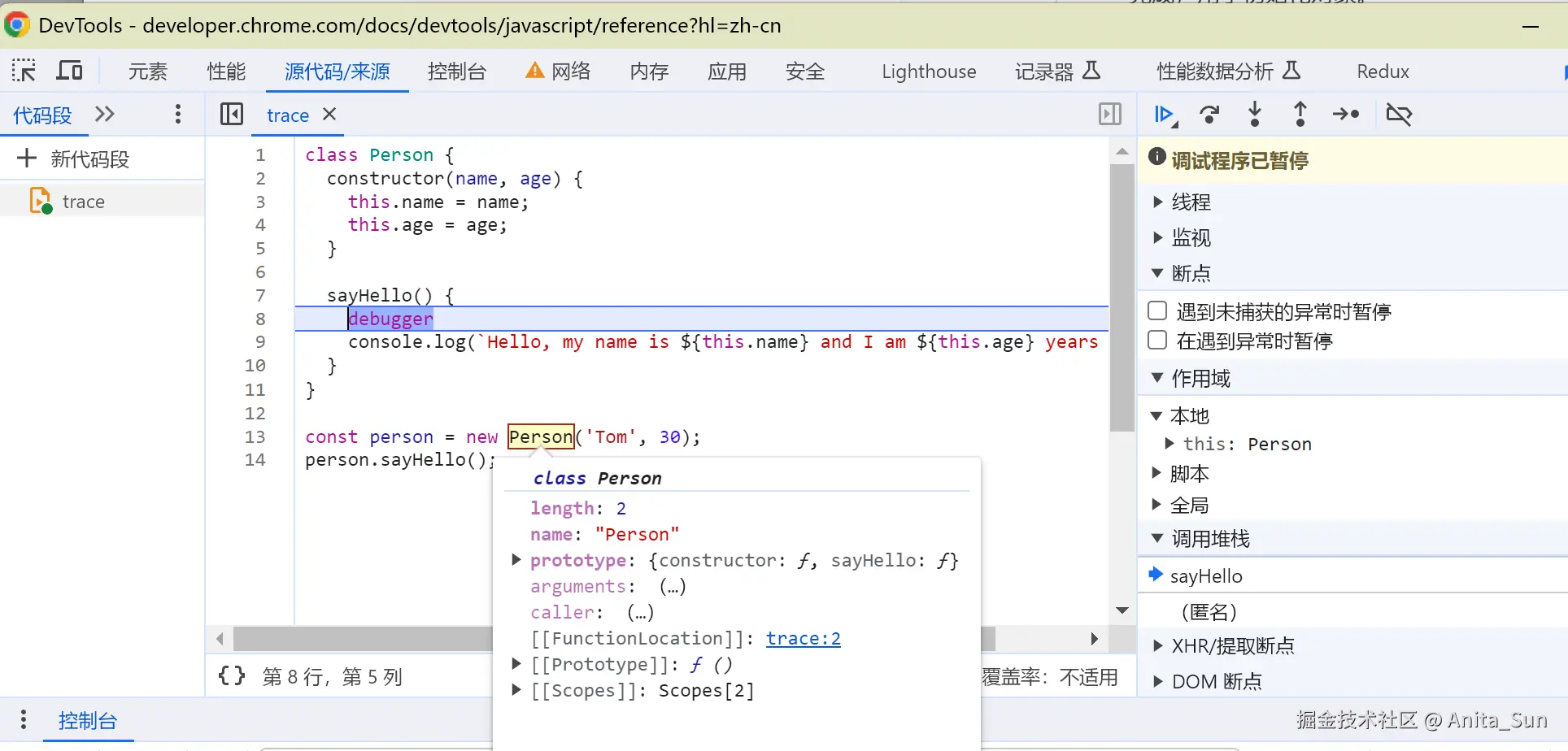Switch to the 元素 (Elements) tab
The height and width of the screenshot is (751, 1568).
click(x=148, y=72)
